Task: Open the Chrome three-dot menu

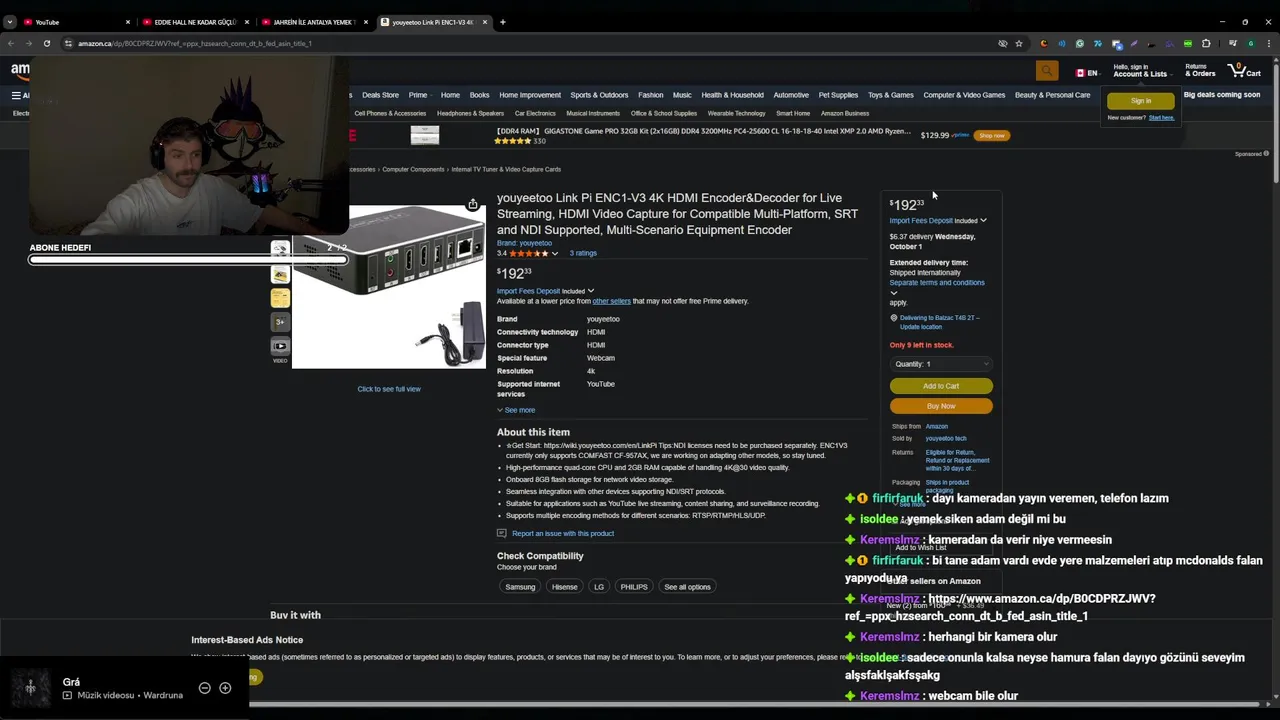Action: click(1270, 43)
